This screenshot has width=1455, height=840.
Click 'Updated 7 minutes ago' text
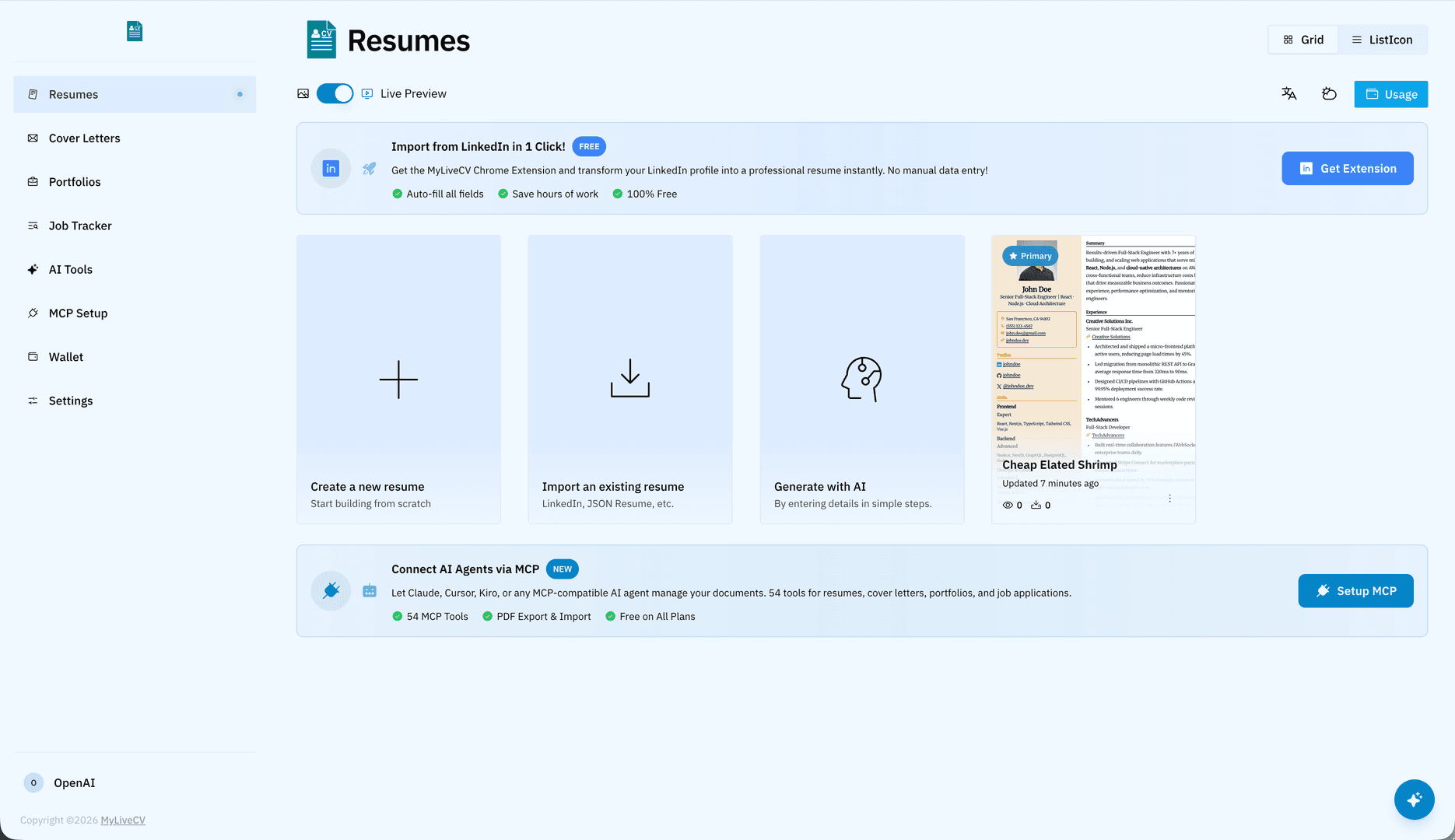[1050, 483]
